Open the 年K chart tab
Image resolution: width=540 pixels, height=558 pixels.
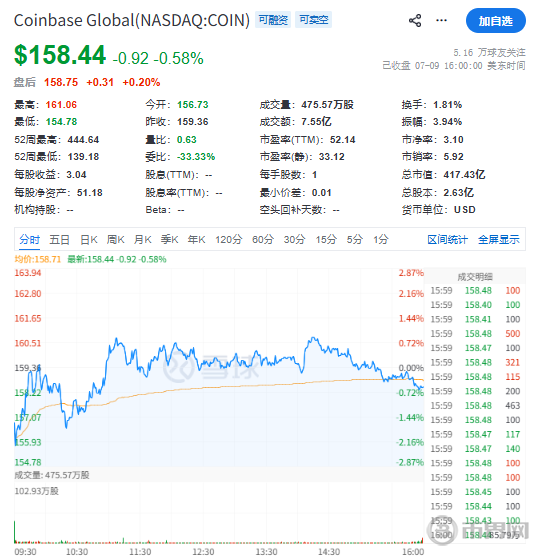pos(196,239)
